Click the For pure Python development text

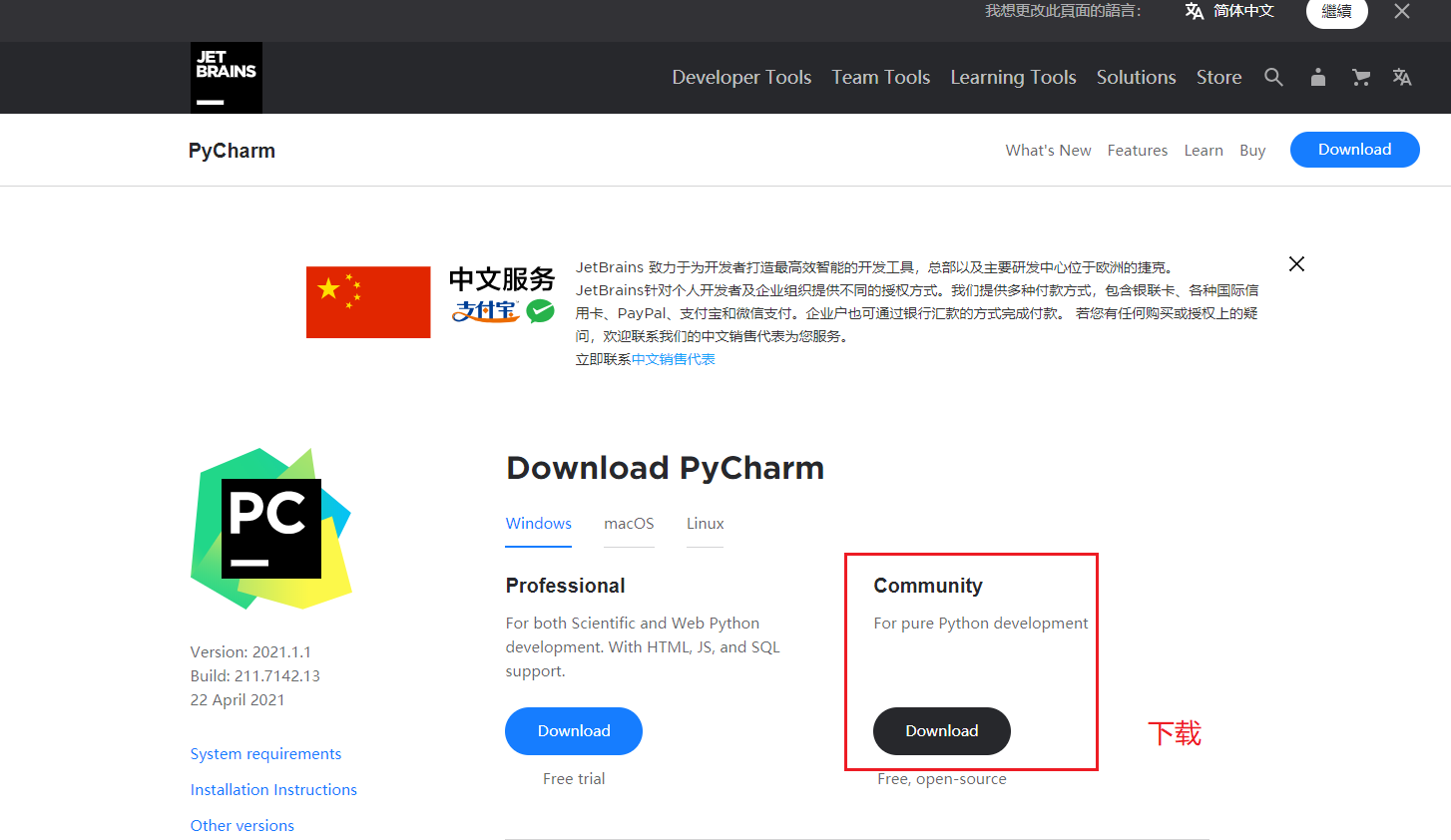click(x=981, y=624)
